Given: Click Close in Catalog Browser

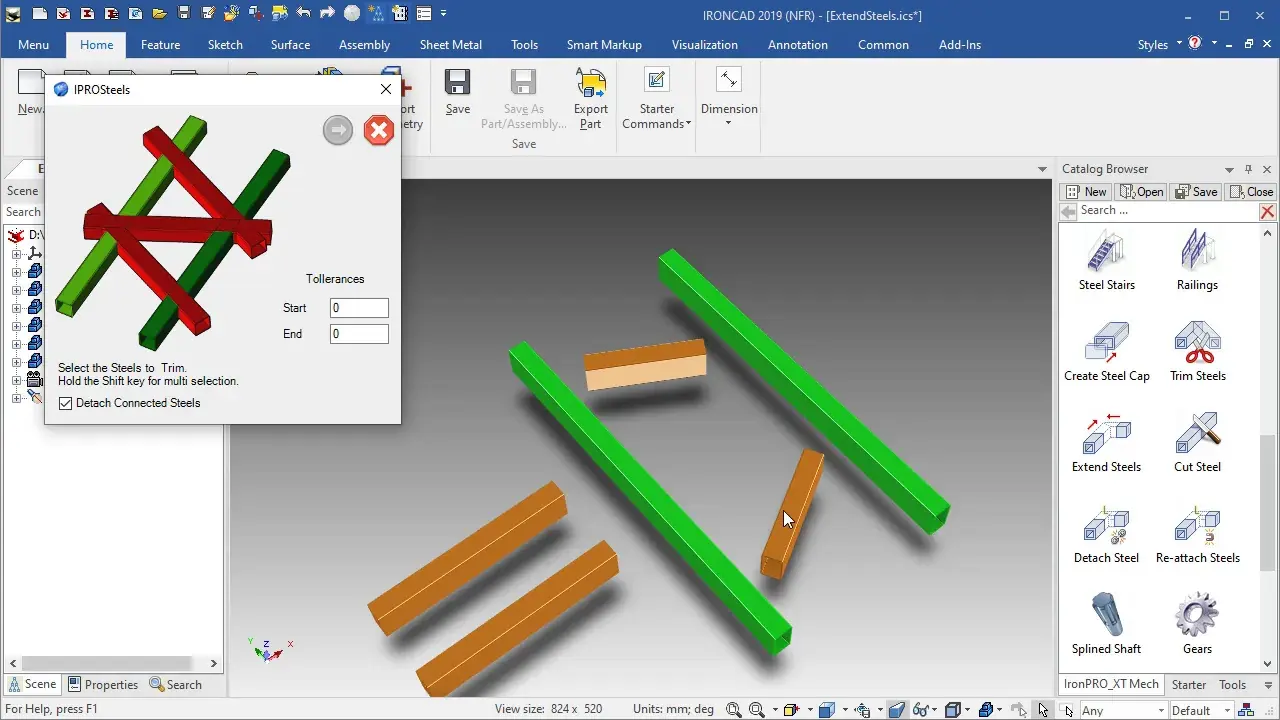Looking at the screenshot, I should (x=1251, y=192).
